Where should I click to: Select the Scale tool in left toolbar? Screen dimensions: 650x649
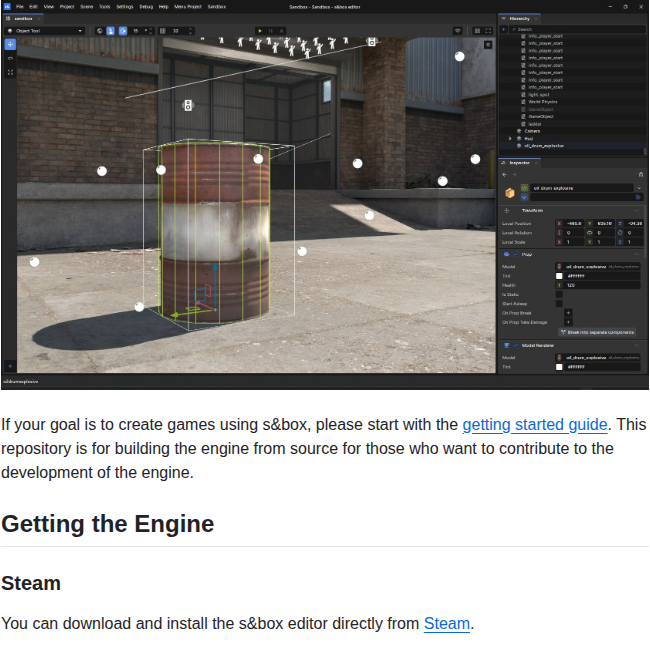coord(10,72)
